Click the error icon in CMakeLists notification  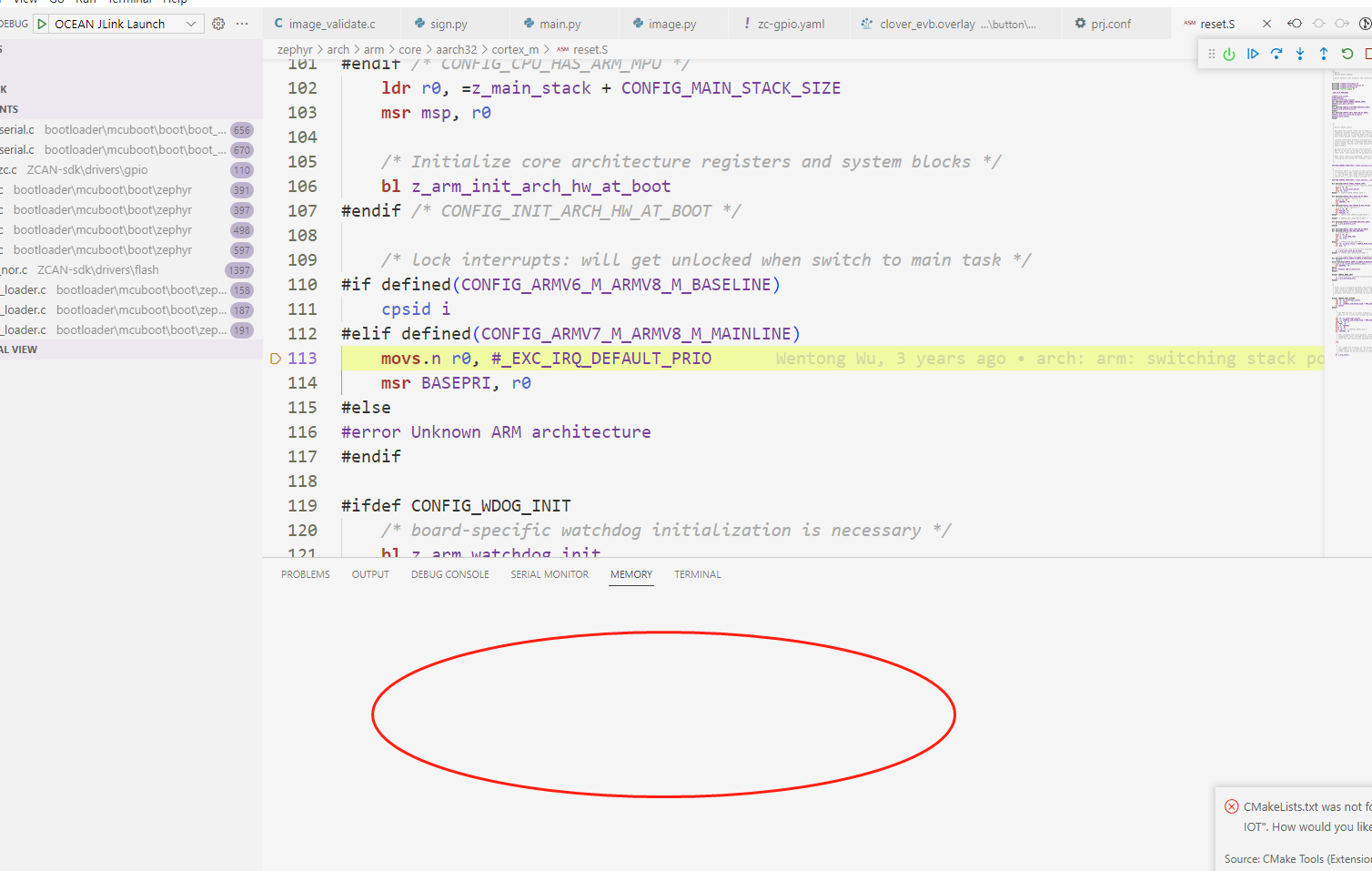(1232, 806)
